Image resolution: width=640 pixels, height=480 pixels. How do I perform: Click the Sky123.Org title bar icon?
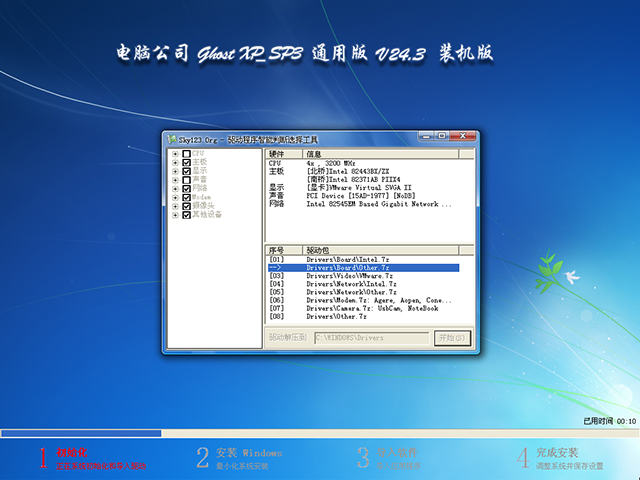[x=171, y=138]
